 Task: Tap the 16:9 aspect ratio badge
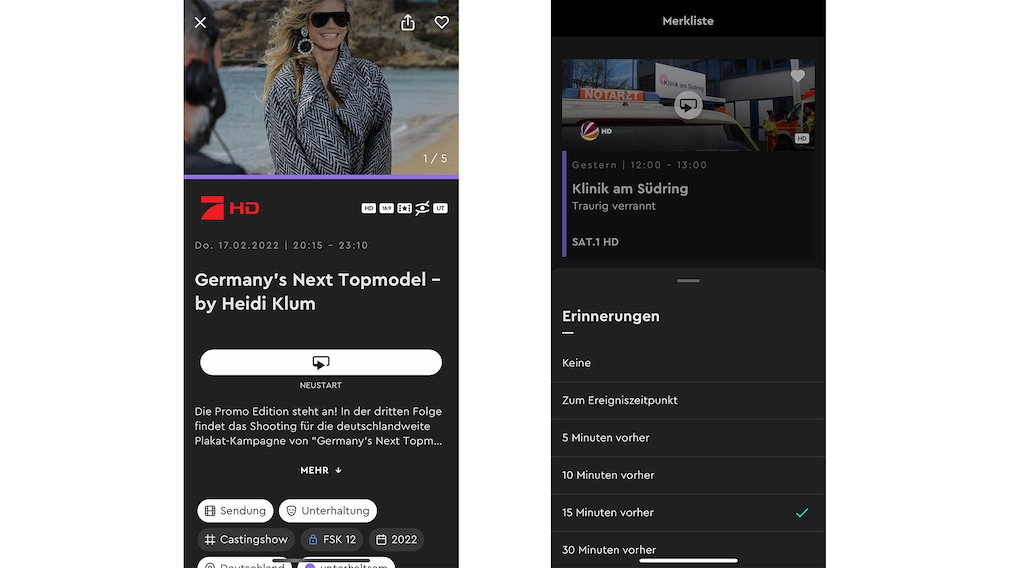click(x=386, y=208)
